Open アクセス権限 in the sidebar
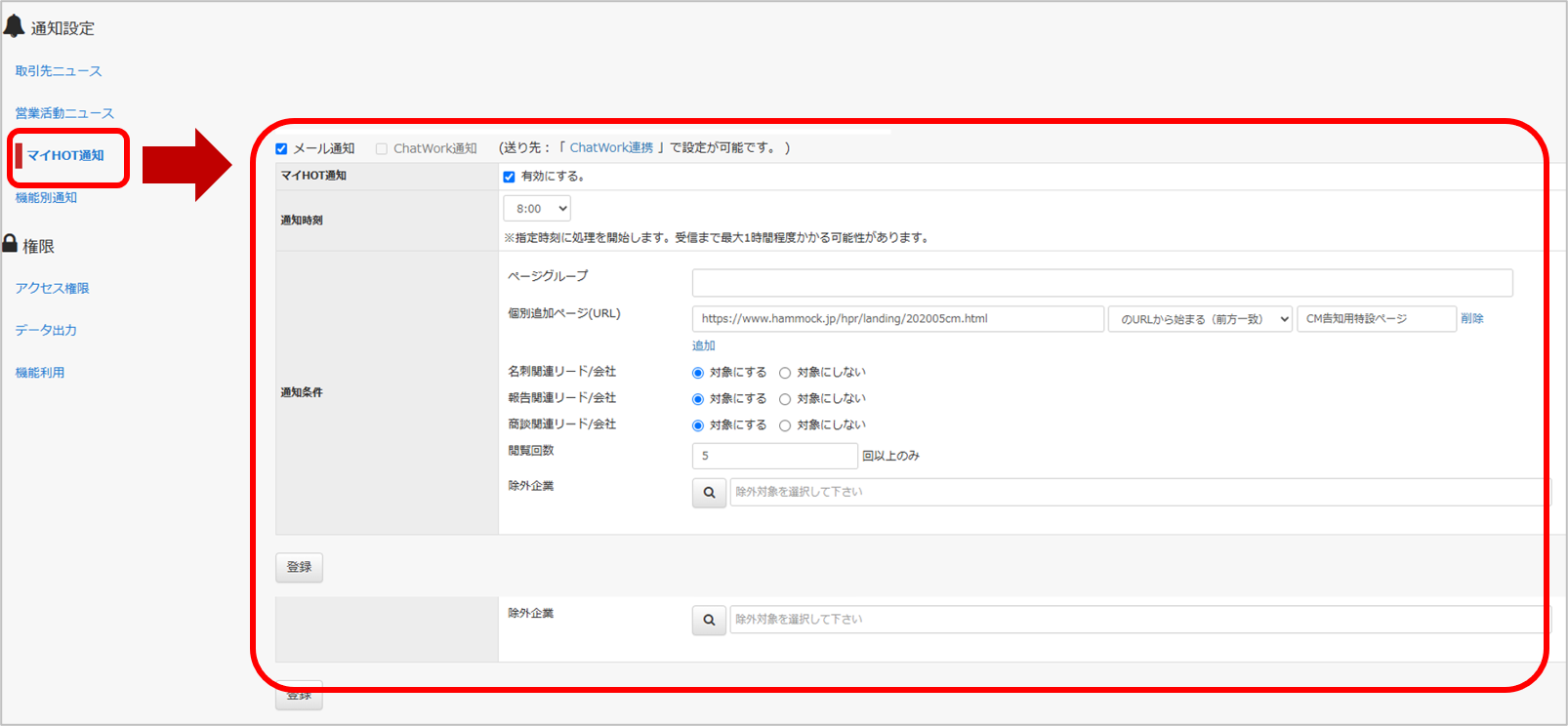 pyautogui.click(x=52, y=288)
